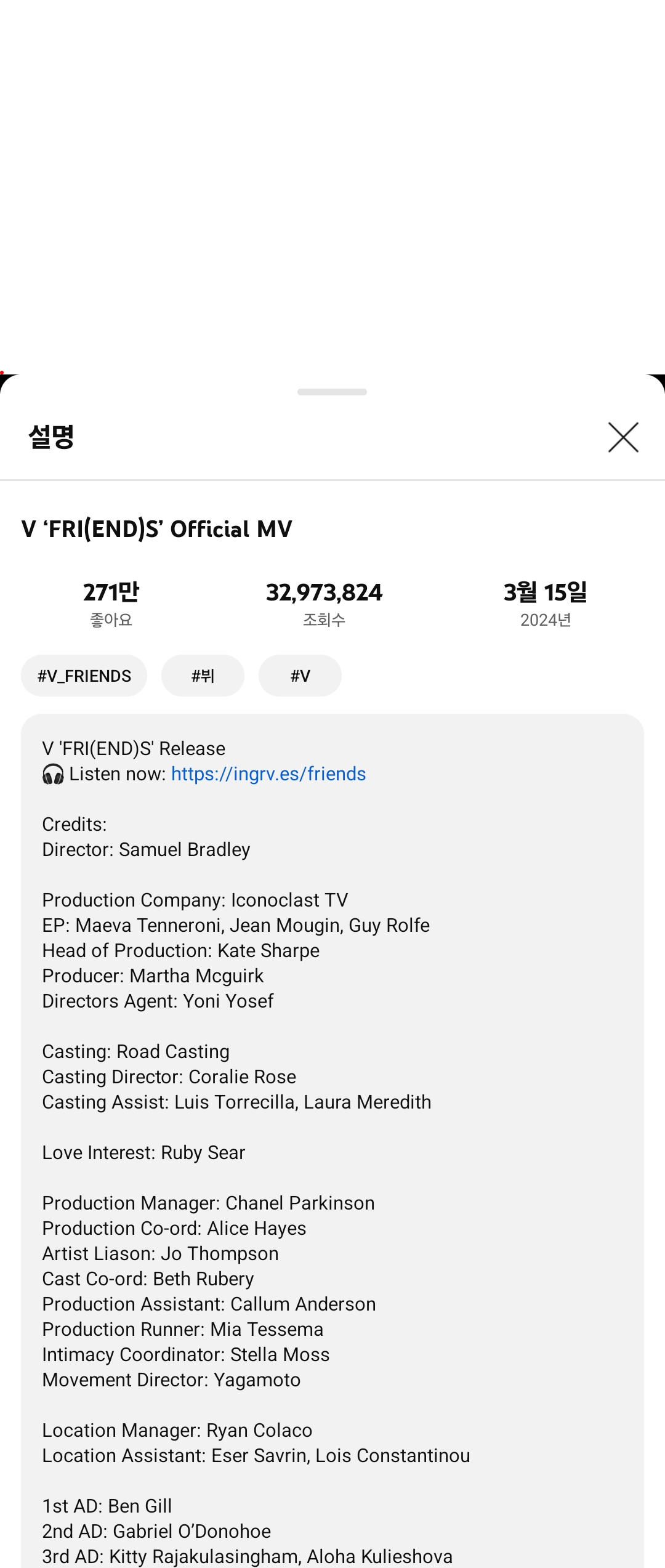The image size is (665, 1568).
Task: Open the ingrv.es/friends listen link
Action: pyautogui.click(x=268, y=774)
